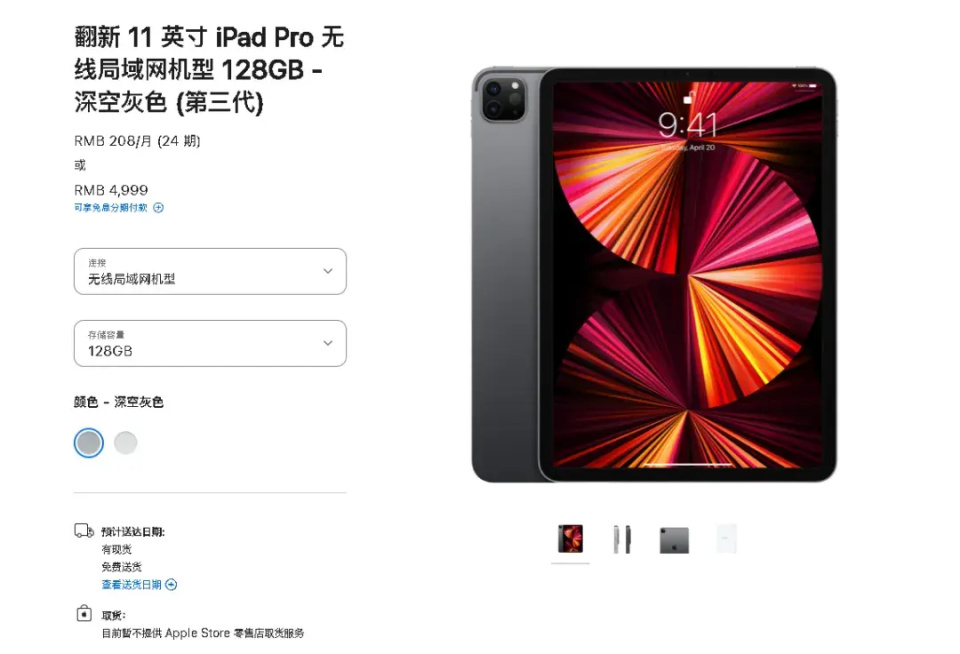The height and width of the screenshot is (654, 960).
Task: Click the Apple Store pickup bag icon
Action: [84, 613]
